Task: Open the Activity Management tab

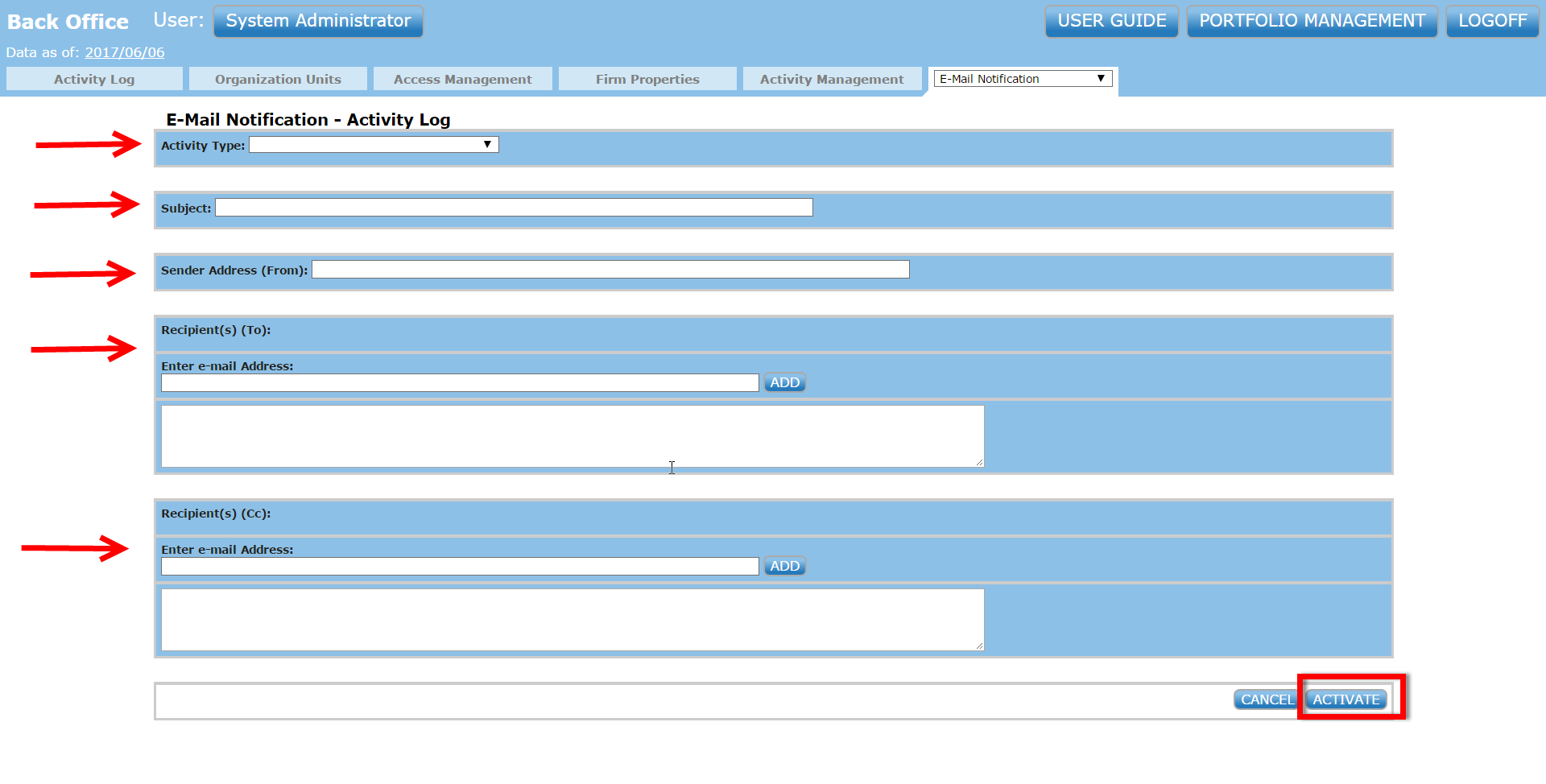Action: pyautogui.click(x=832, y=79)
